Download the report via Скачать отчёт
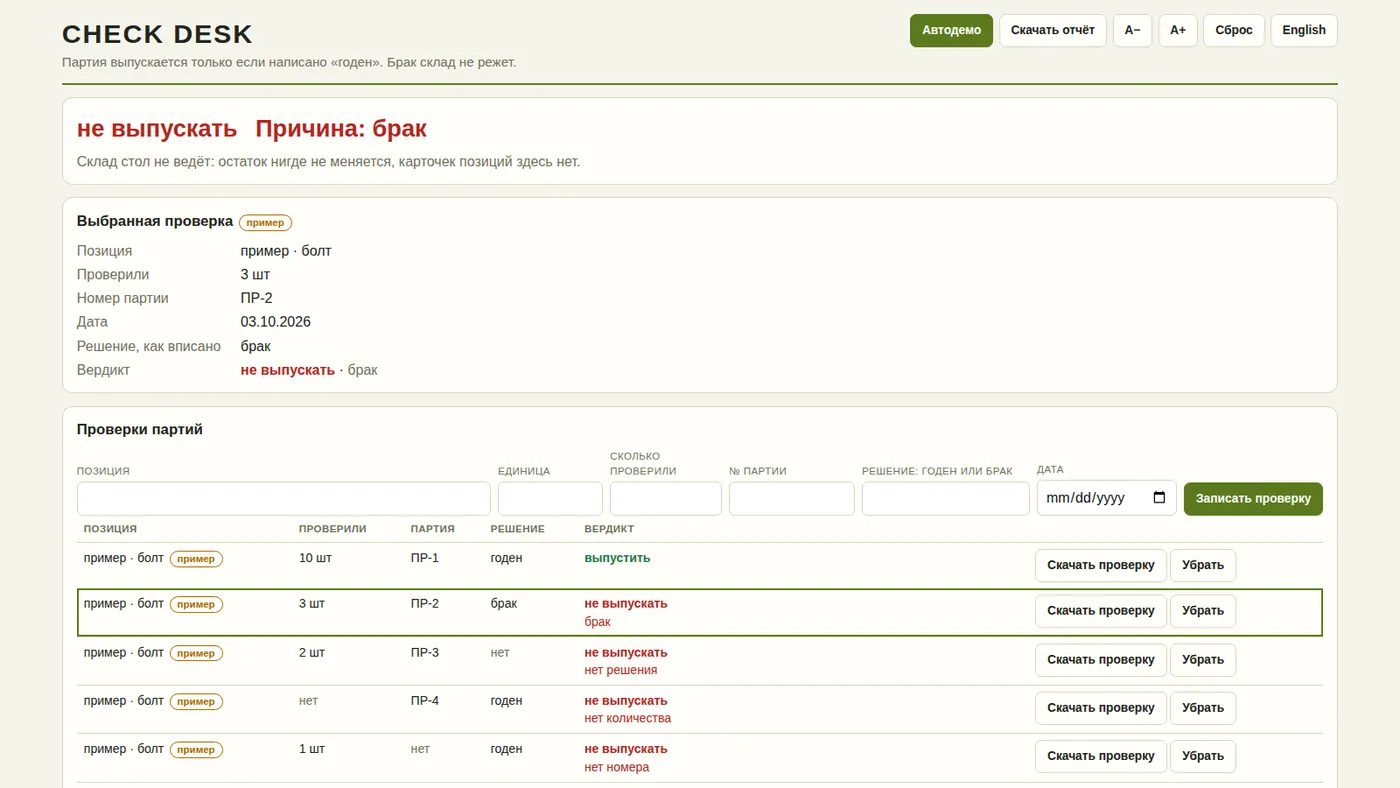Viewport: 1400px width, 788px height. pos(1053,30)
